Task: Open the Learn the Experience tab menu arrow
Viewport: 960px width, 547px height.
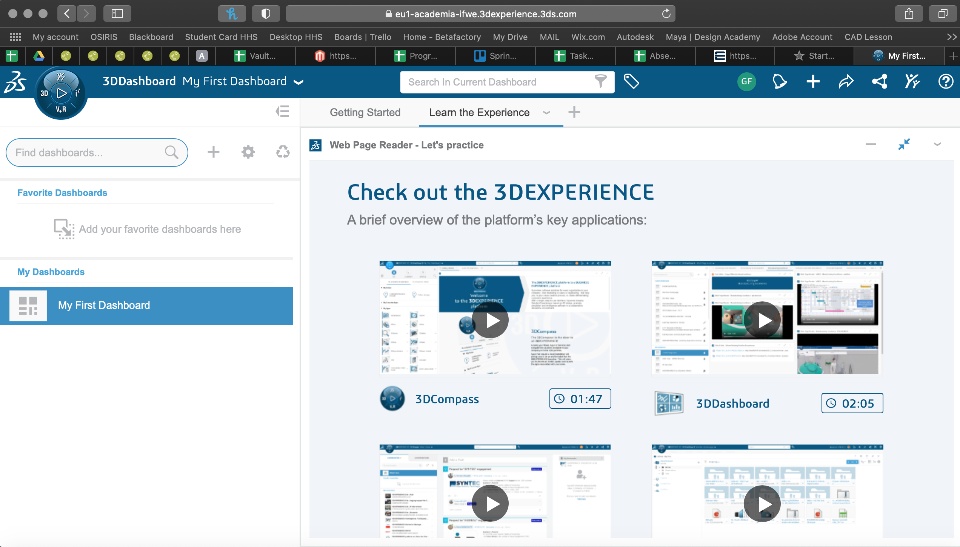Action: coord(547,113)
